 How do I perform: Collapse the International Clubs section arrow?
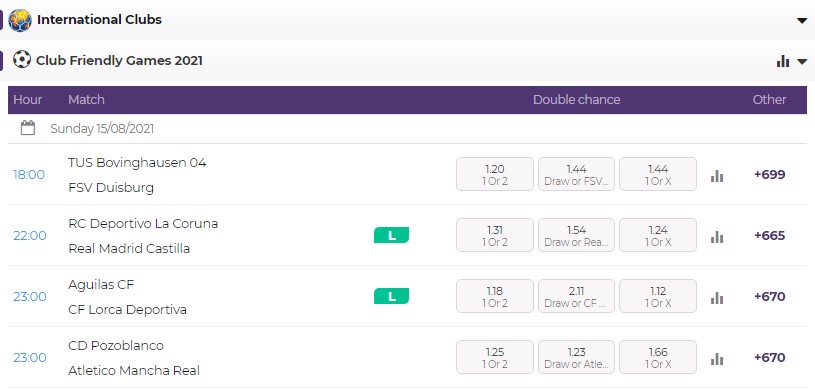click(x=801, y=20)
